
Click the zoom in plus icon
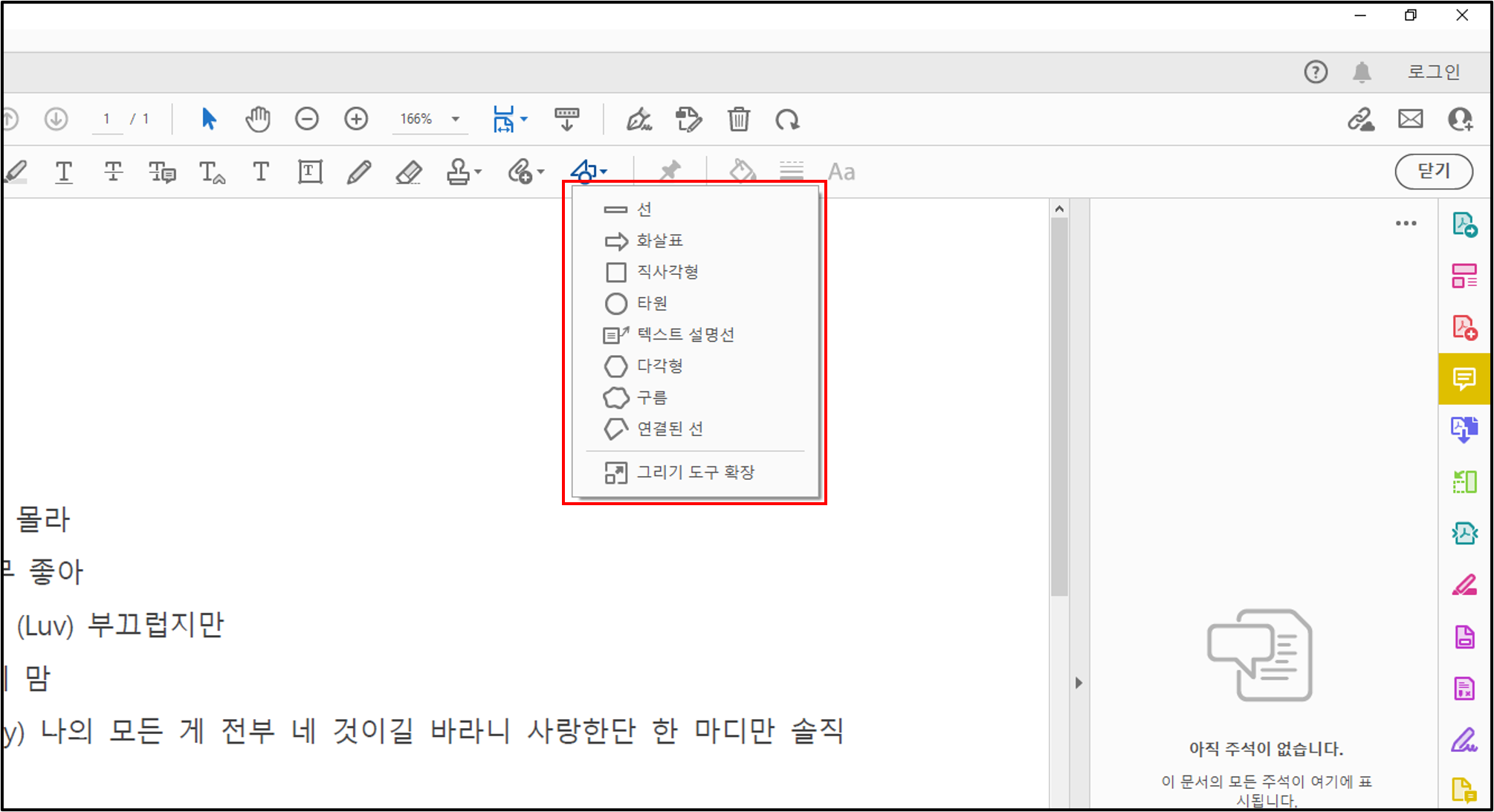pyautogui.click(x=356, y=119)
